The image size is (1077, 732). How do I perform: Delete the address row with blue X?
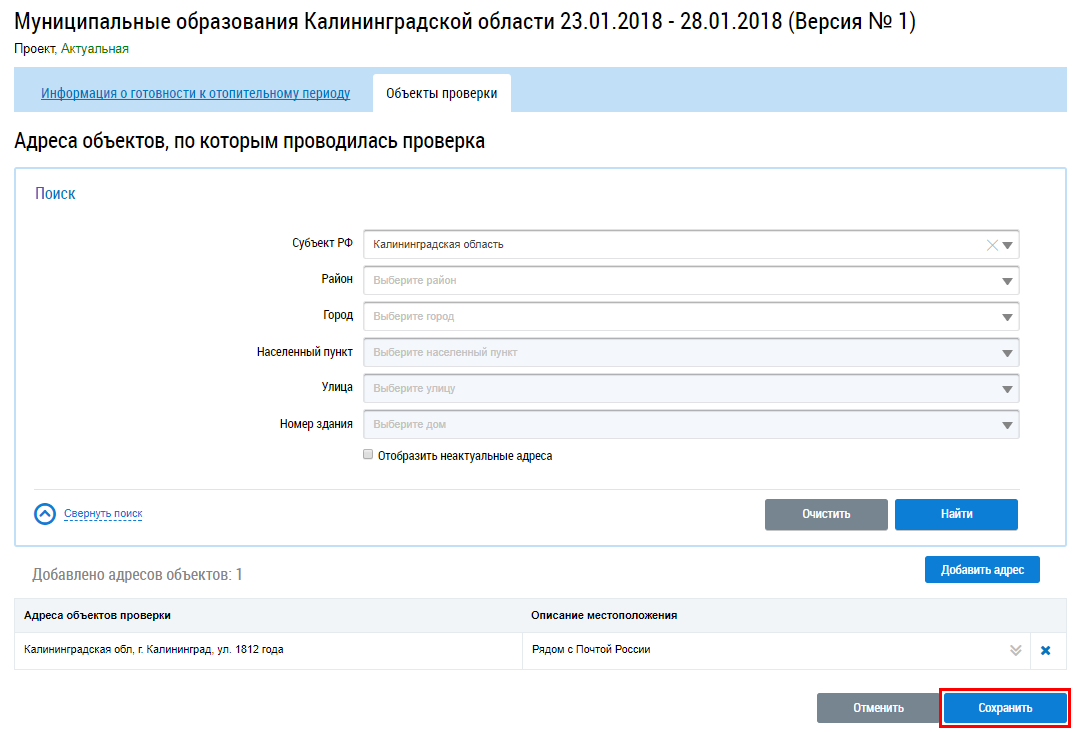1046,651
